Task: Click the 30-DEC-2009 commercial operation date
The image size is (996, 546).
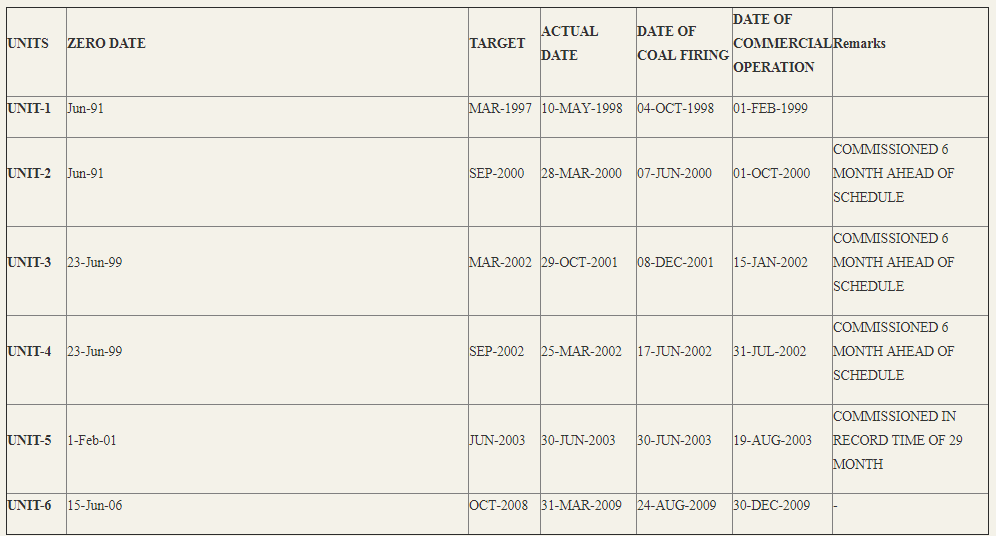Action: click(x=772, y=505)
